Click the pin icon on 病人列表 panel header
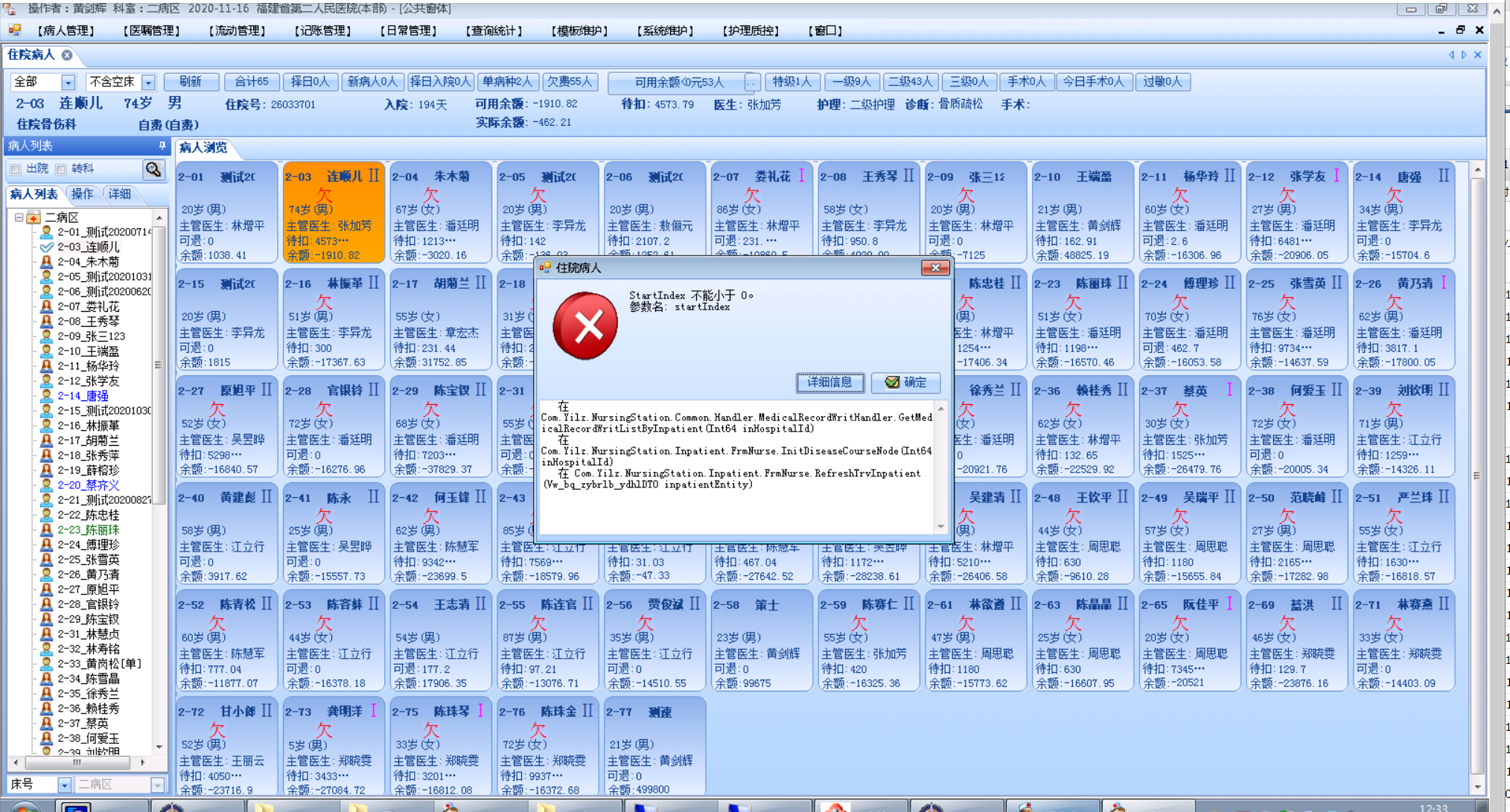This screenshot has width=1510, height=812. pos(162,146)
